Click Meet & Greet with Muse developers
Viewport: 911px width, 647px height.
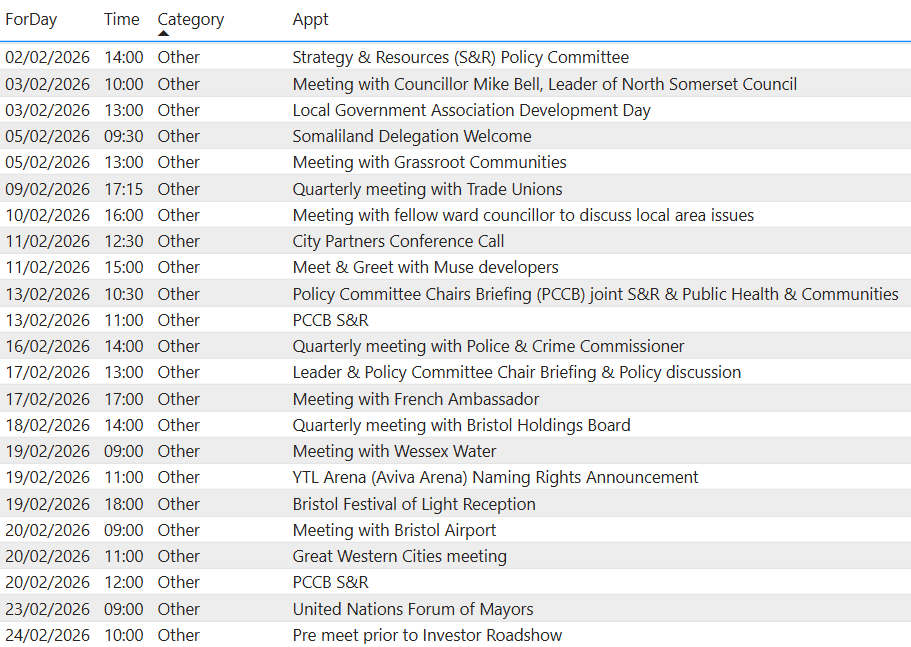[425, 267]
